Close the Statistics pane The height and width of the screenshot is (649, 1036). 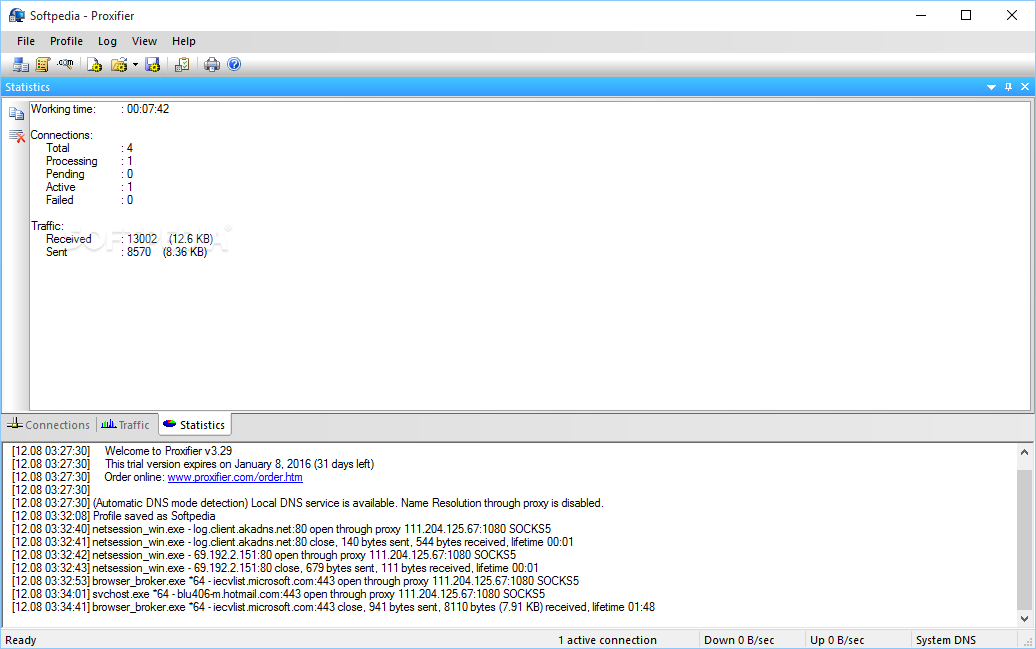[1025, 87]
